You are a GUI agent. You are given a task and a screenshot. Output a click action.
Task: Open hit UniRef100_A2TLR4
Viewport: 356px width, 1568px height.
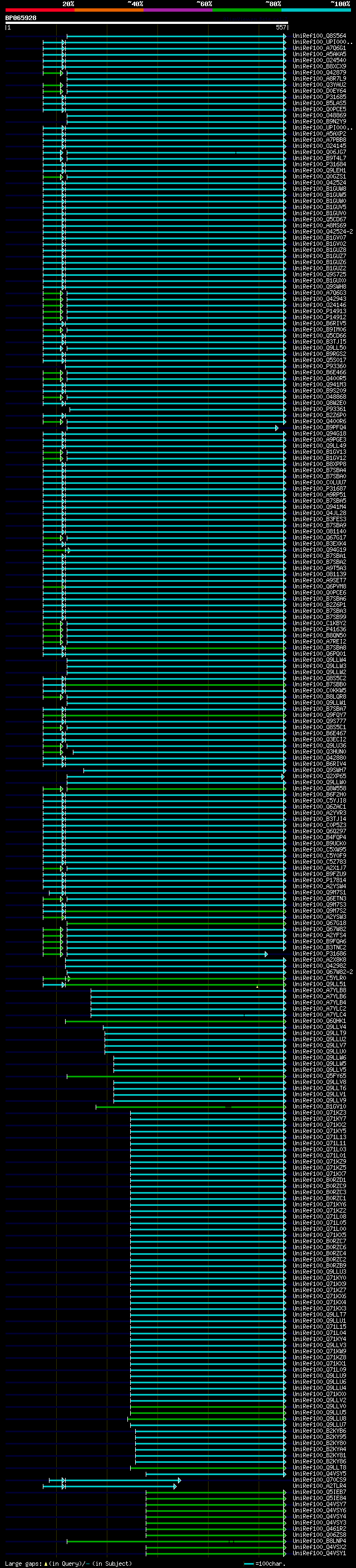319,1486
